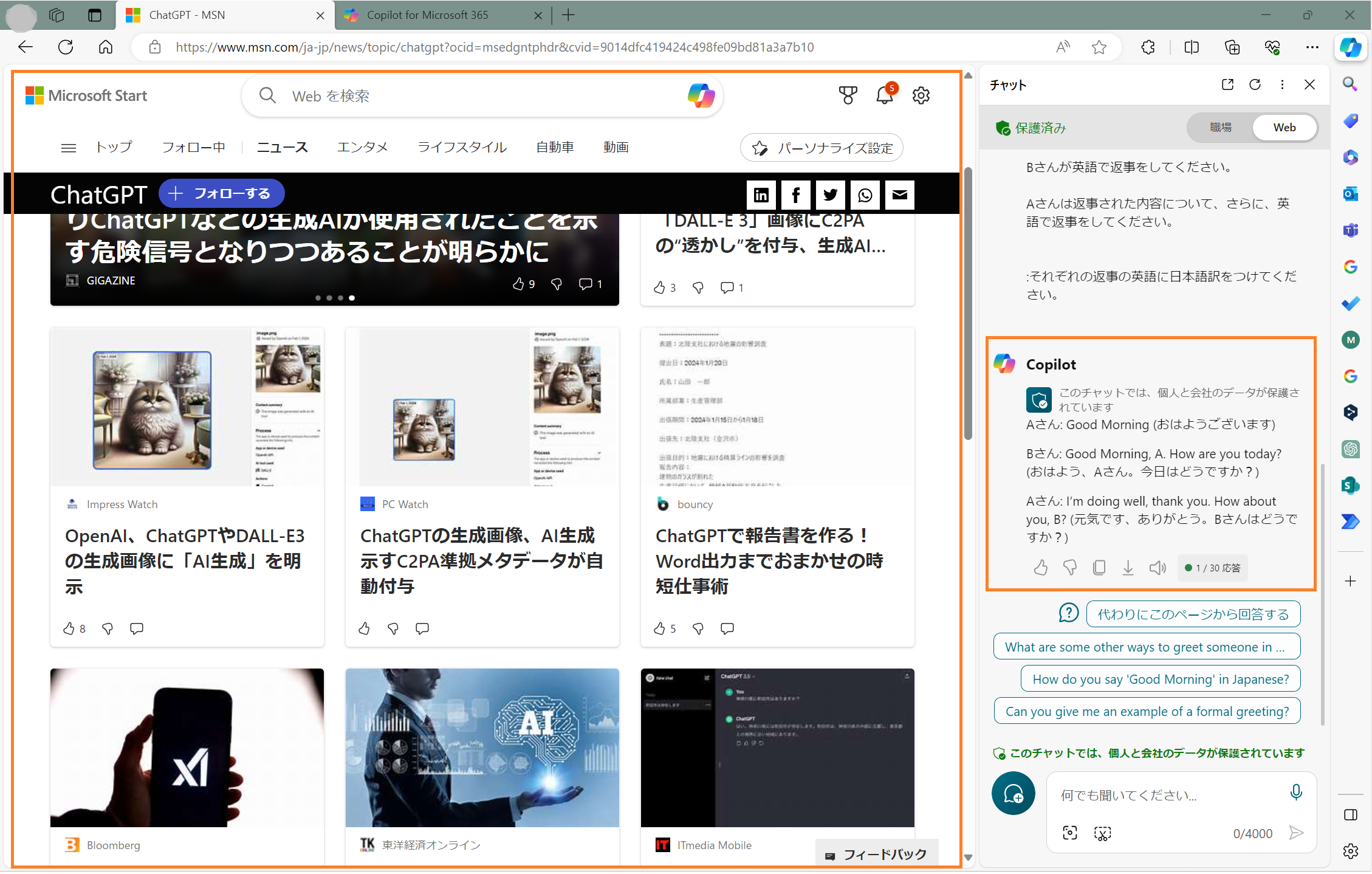Close the Copilot chat panel
This screenshot has height=874, width=1372.
tap(1309, 84)
